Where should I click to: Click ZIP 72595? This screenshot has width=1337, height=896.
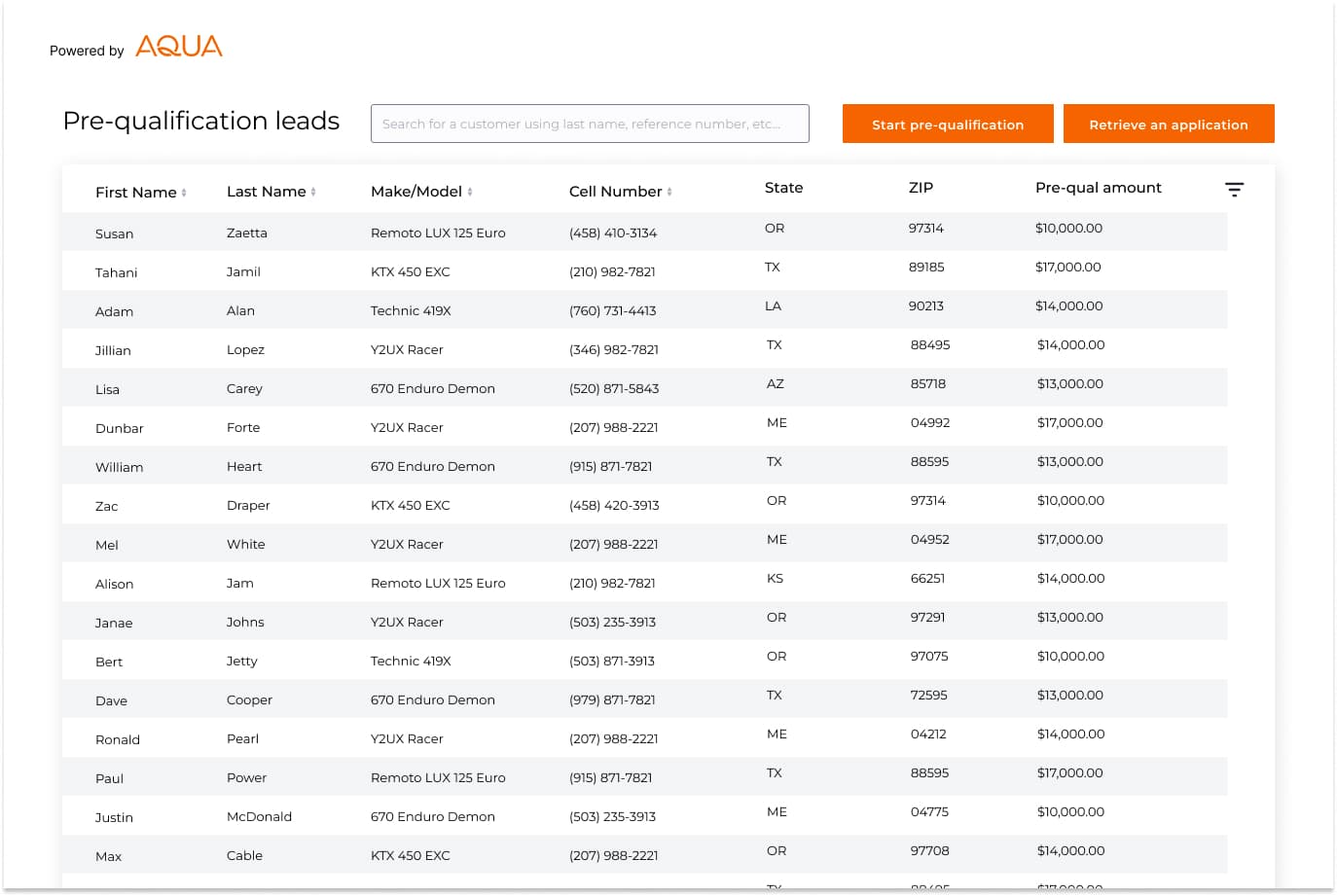pyautogui.click(x=929, y=695)
